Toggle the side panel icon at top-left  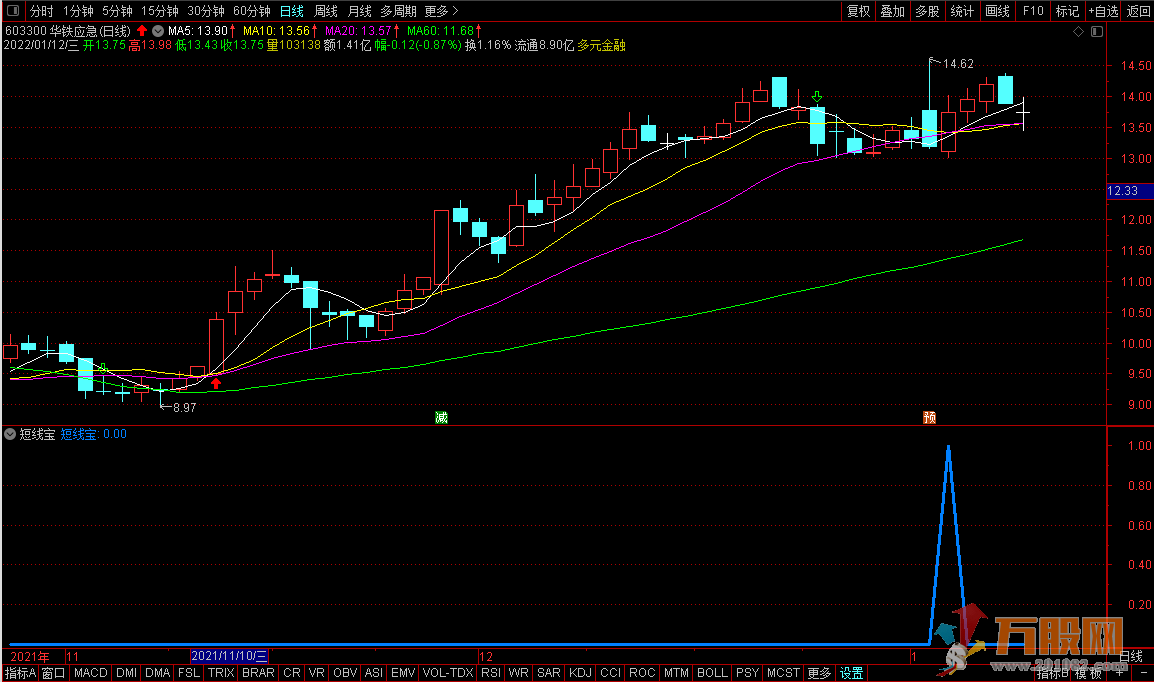click(13, 11)
